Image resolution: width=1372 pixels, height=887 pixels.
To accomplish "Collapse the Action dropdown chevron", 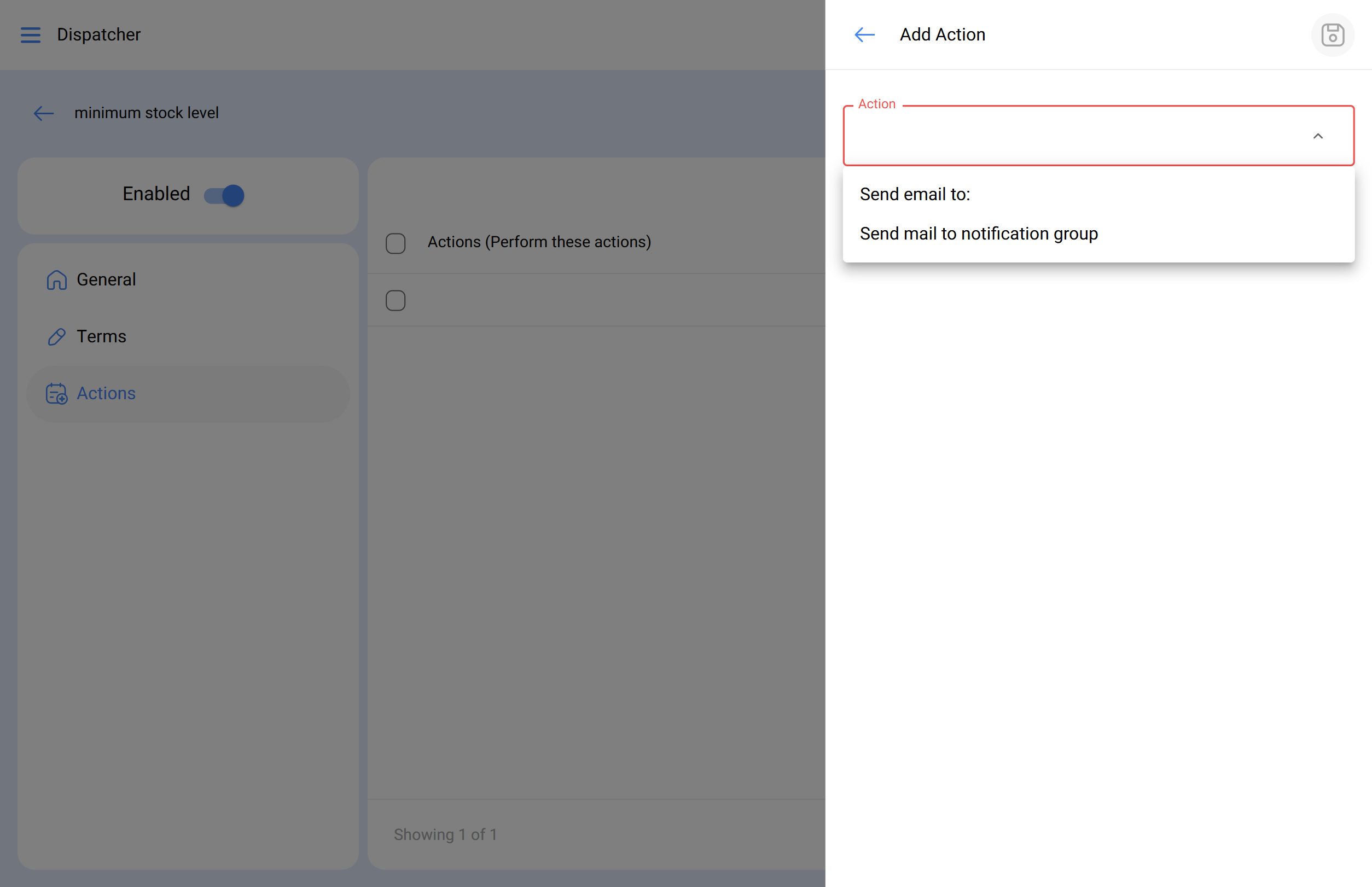I will pyautogui.click(x=1317, y=137).
